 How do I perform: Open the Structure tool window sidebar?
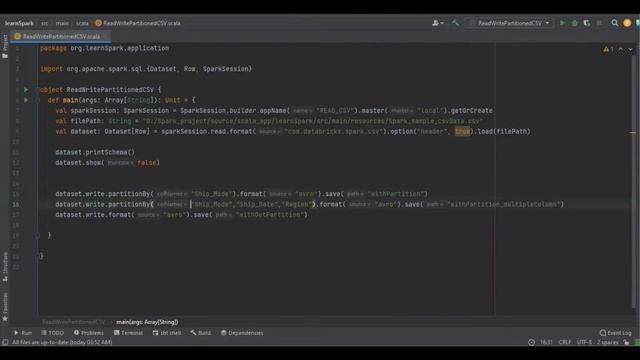tap(5, 267)
